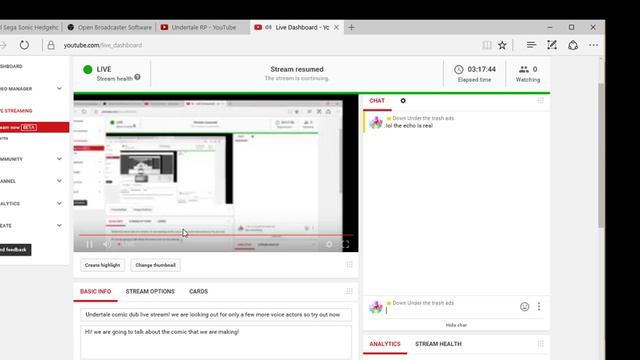
Task: Expand the Channel sidebar section
Action: point(59,181)
